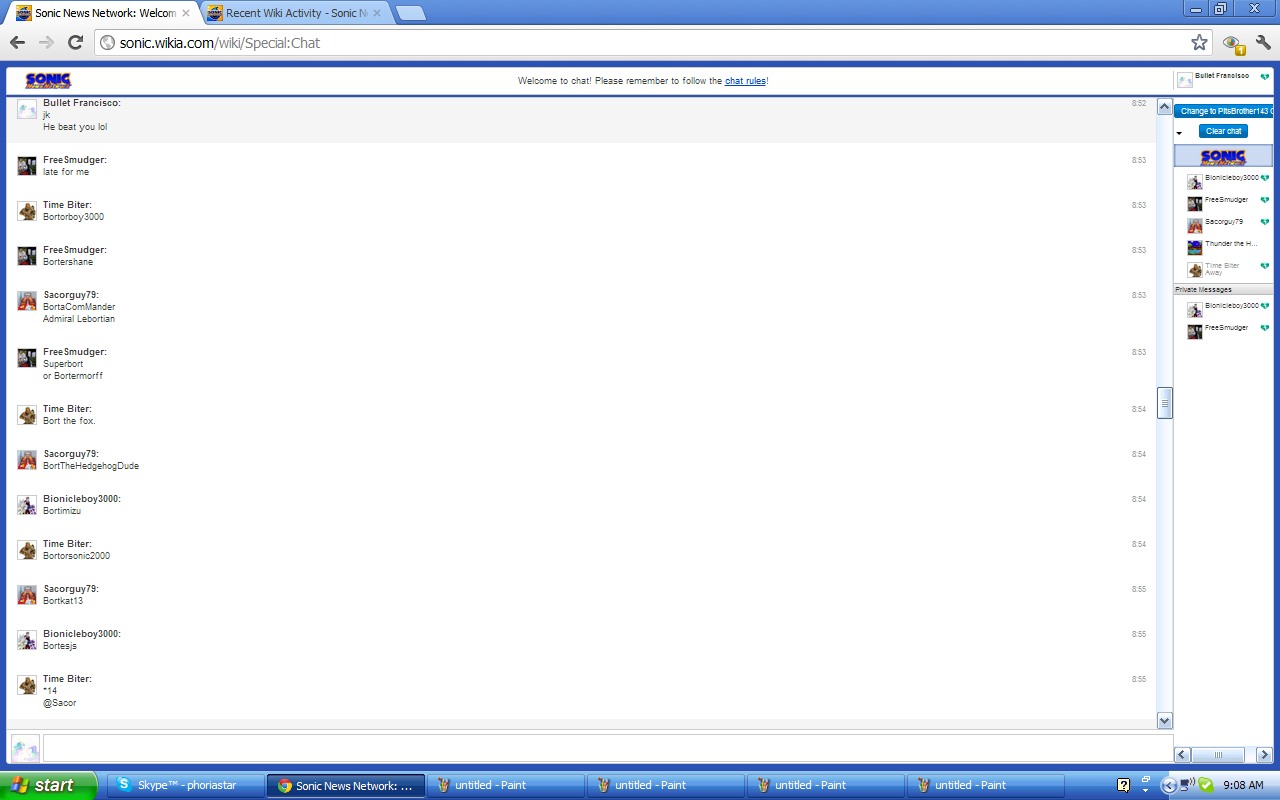Collapse the Private Messages section header

pos(1222,290)
